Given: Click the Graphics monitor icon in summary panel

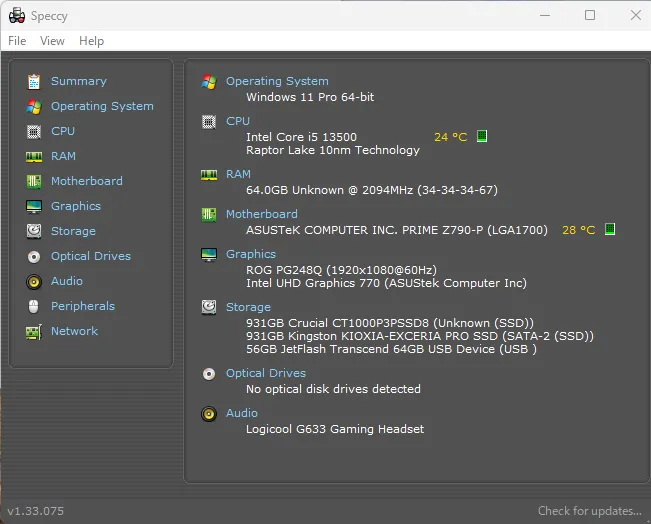Looking at the screenshot, I should (x=209, y=255).
